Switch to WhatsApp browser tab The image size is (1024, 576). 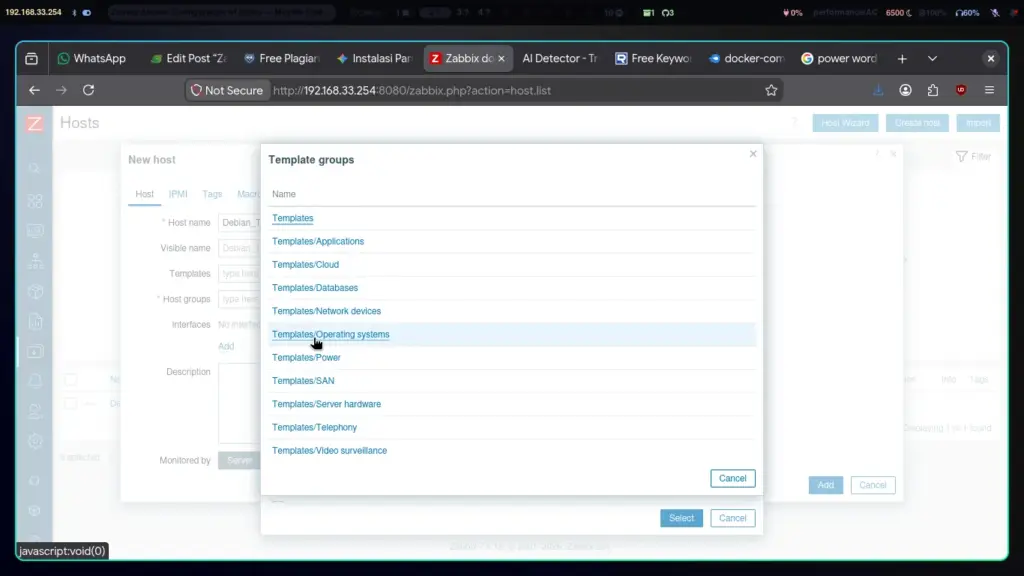tap(92, 59)
